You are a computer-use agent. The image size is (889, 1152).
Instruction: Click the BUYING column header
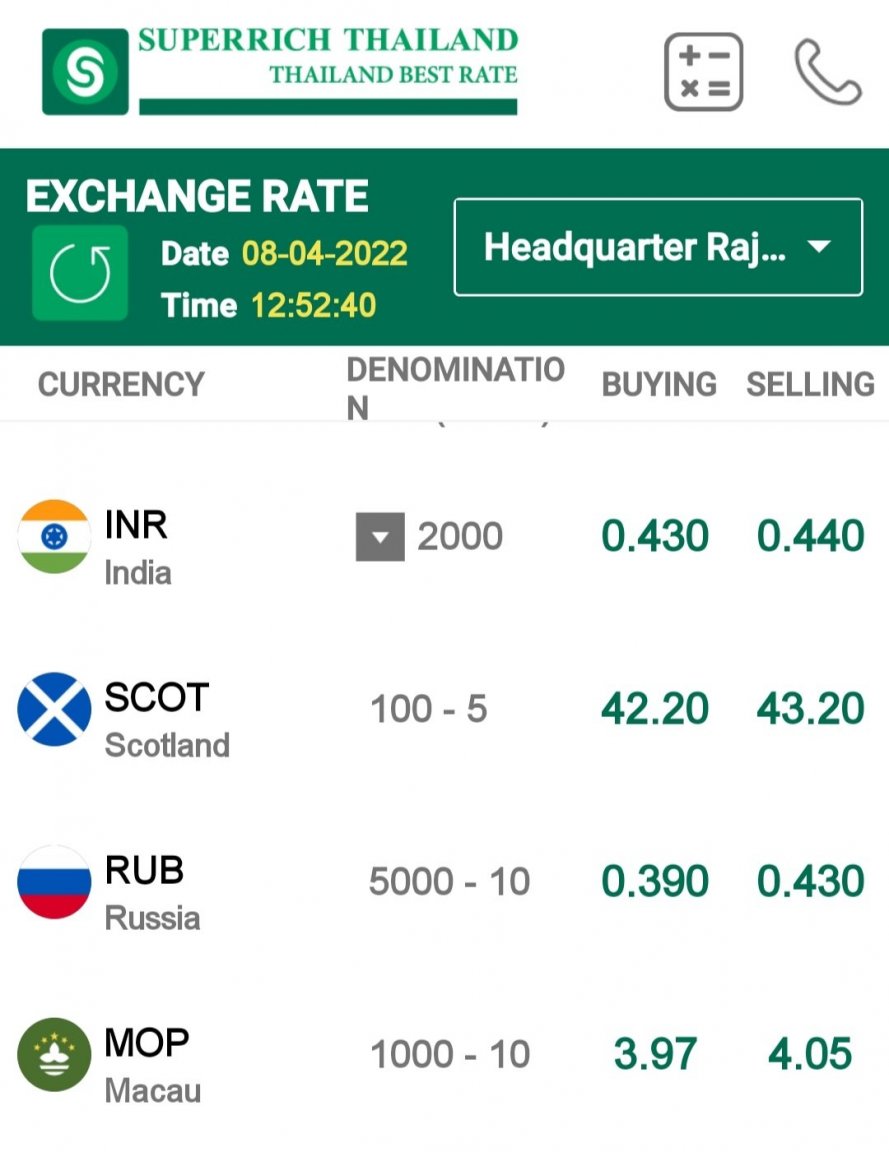[659, 384]
